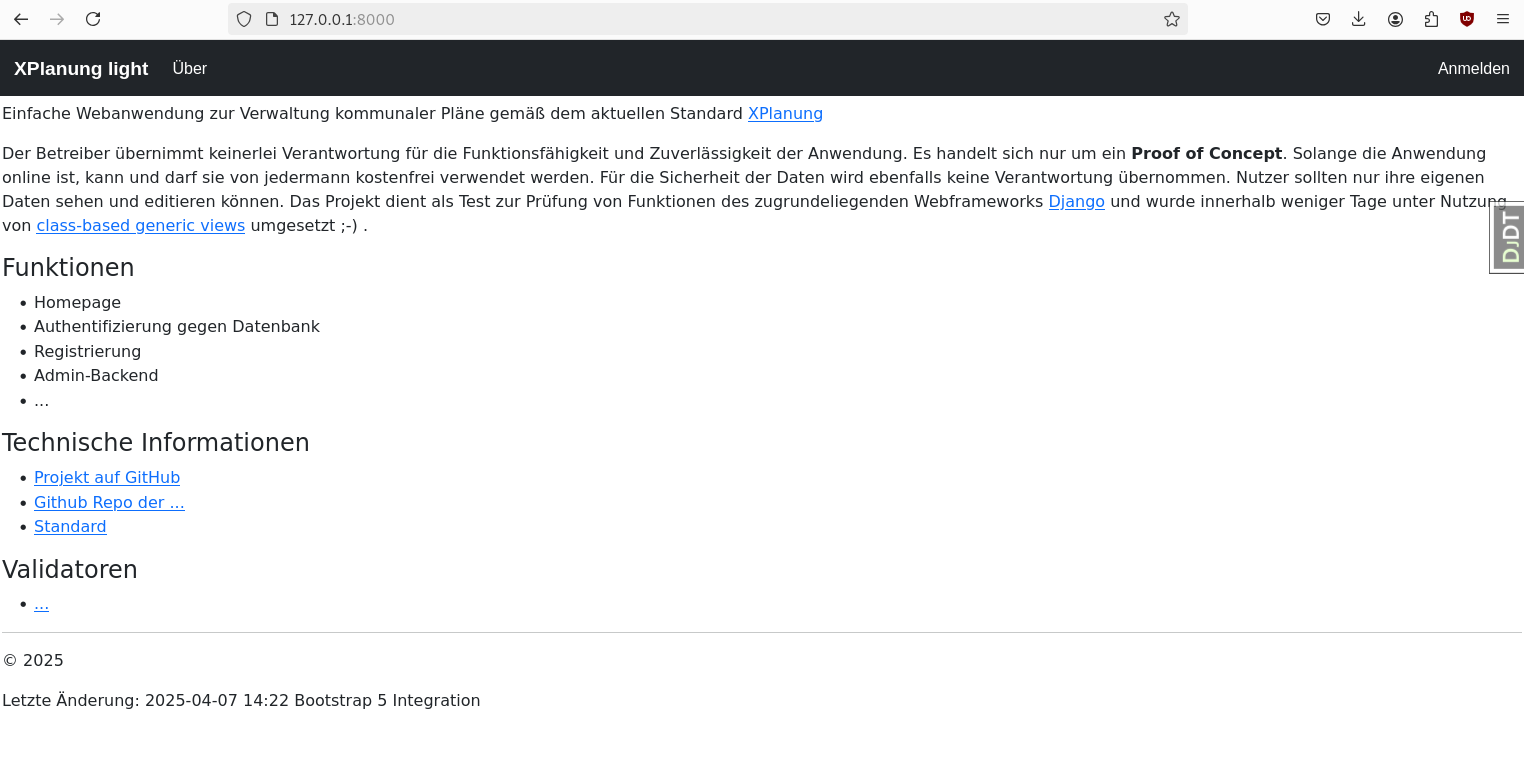Open the class-based generic views link
This screenshot has width=1524, height=777.
(141, 225)
